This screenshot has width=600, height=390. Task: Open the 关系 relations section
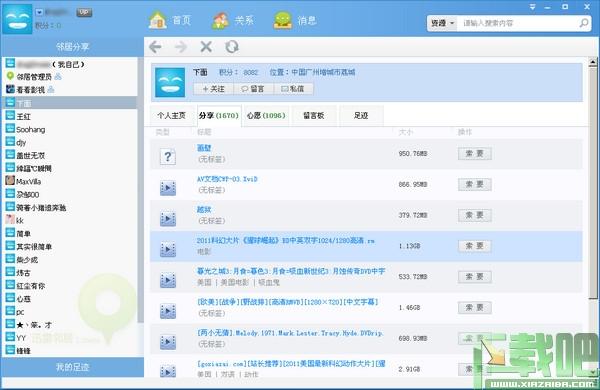[x=233, y=20]
